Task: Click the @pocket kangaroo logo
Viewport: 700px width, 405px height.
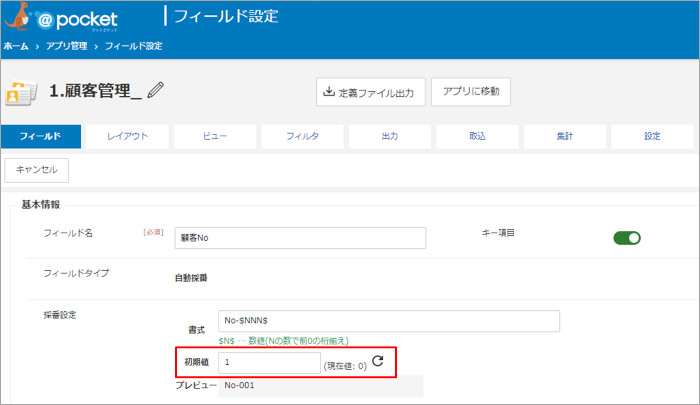Action: click(62, 18)
